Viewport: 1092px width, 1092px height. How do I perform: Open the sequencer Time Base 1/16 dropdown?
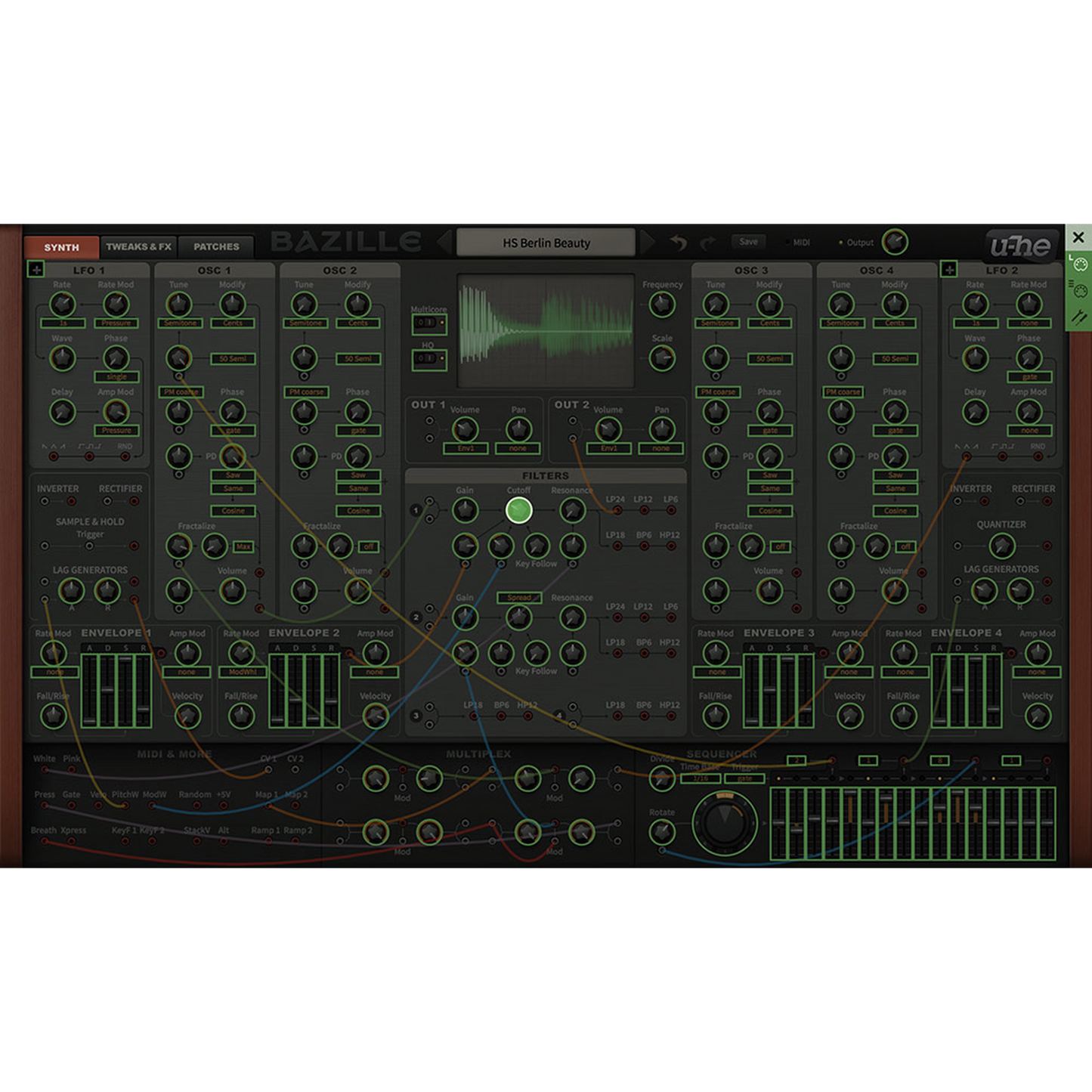pos(701,778)
